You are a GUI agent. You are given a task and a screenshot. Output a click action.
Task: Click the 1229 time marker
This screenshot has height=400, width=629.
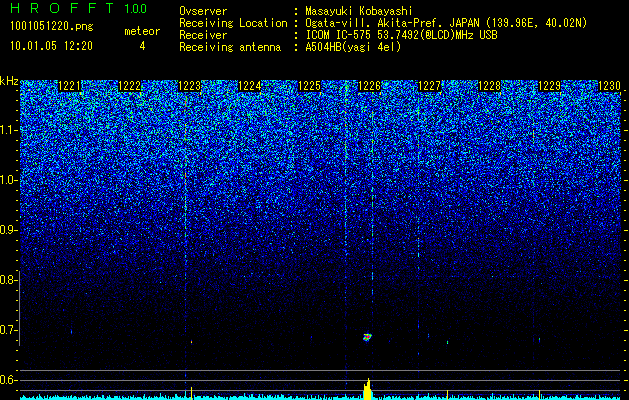point(549,86)
